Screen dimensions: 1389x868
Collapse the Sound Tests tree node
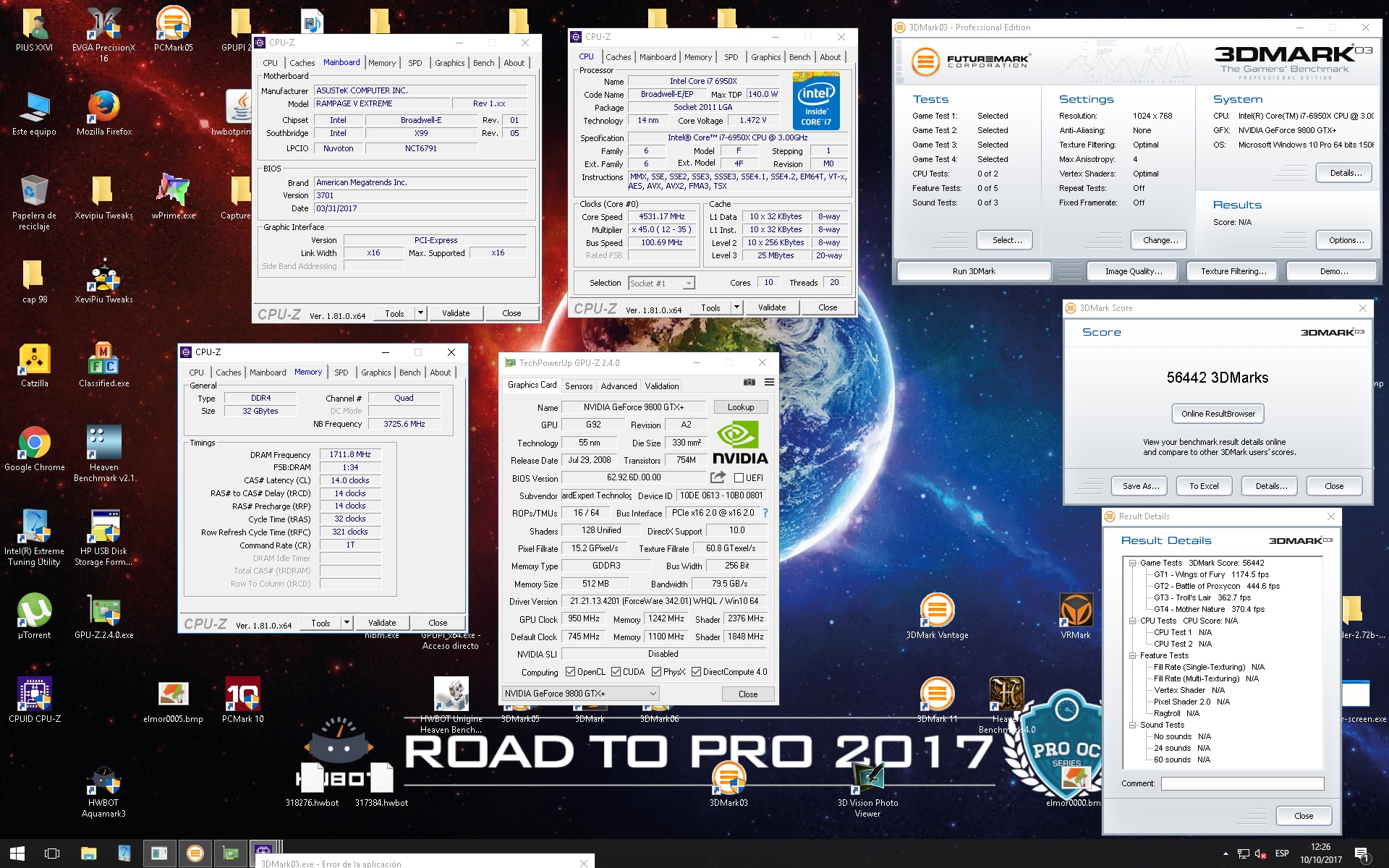coord(1132,725)
